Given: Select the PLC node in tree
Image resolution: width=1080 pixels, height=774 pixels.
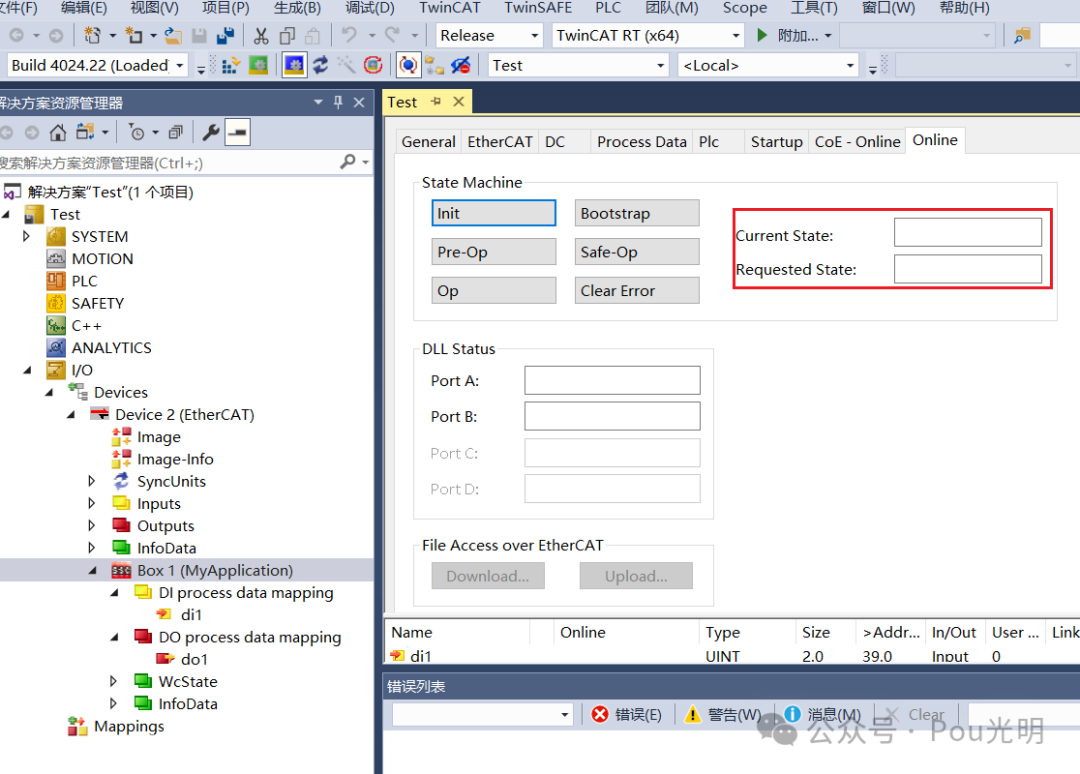Looking at the screenshot, I should tap(85, 281).
